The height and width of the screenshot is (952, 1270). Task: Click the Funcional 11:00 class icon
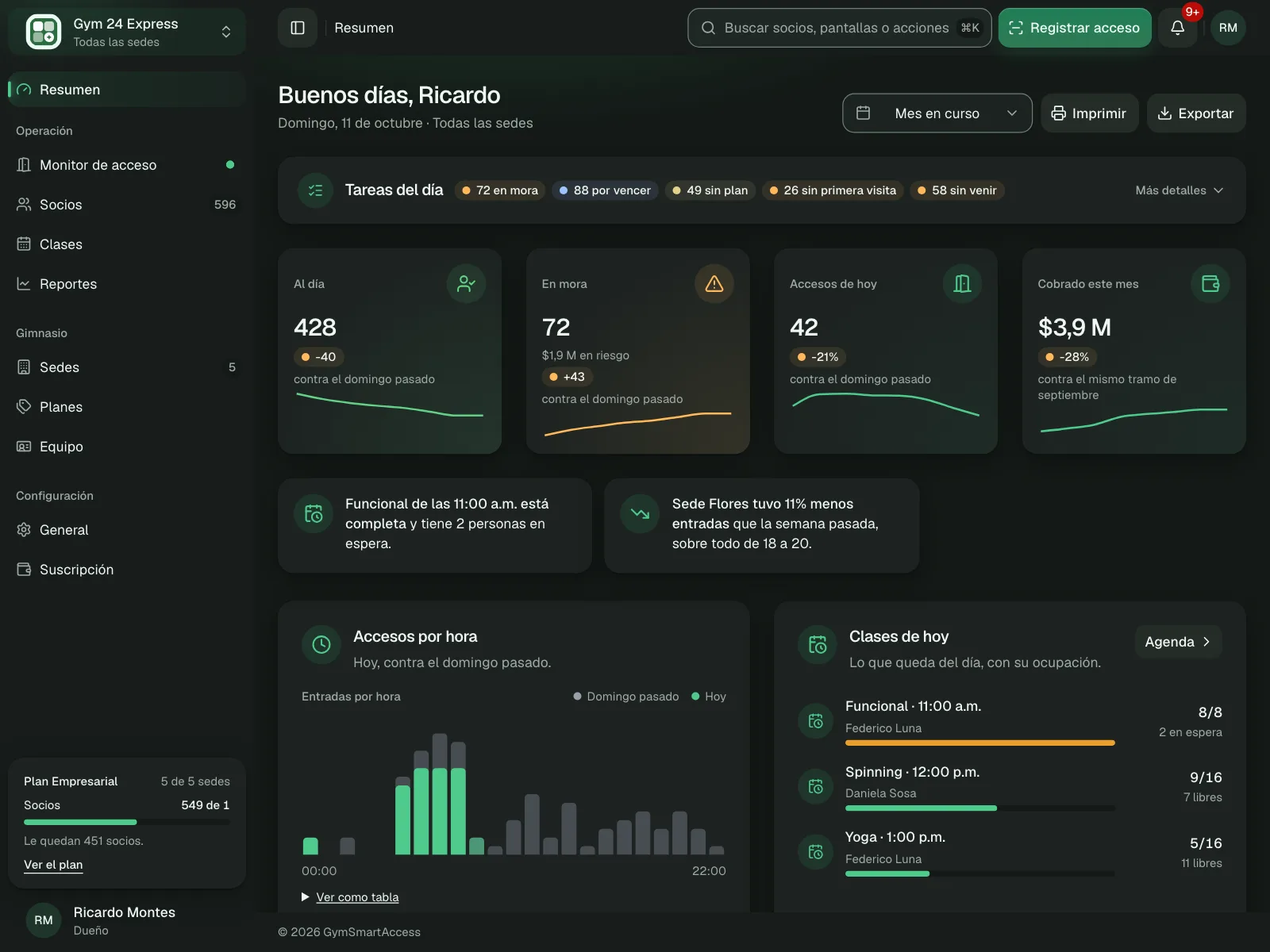[x=815, y=721]
